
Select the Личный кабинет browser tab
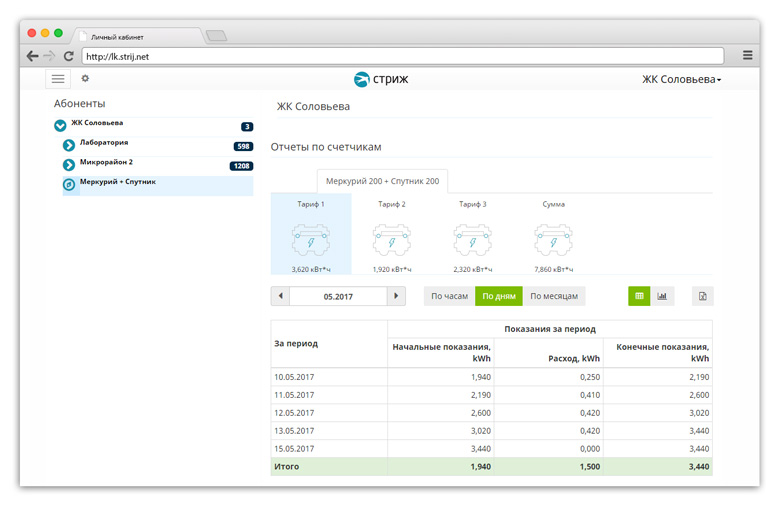(x=139, y=37)
